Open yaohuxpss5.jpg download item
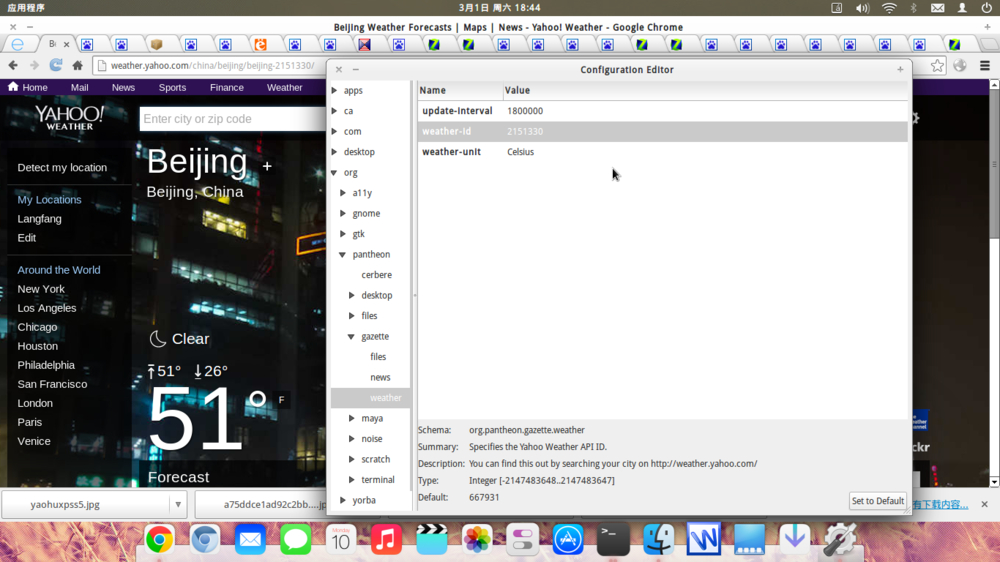1000x562 pixels. coord(85,505)
